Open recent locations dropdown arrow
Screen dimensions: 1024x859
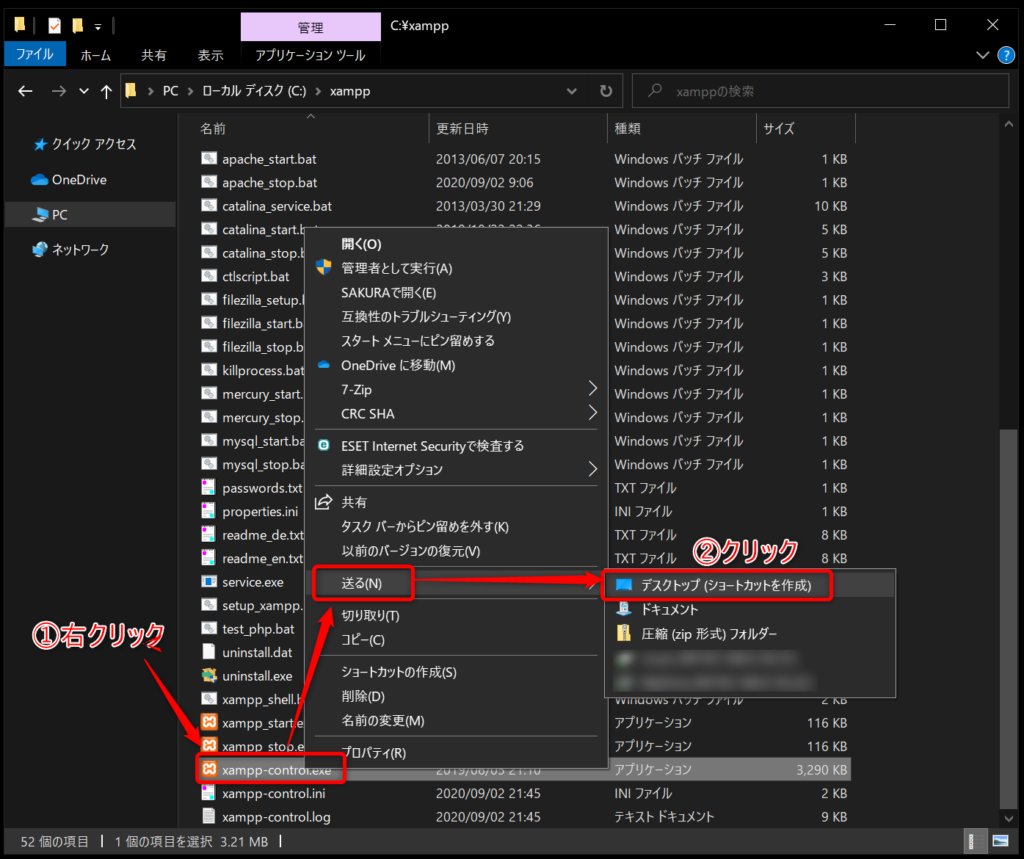(84, 91)
